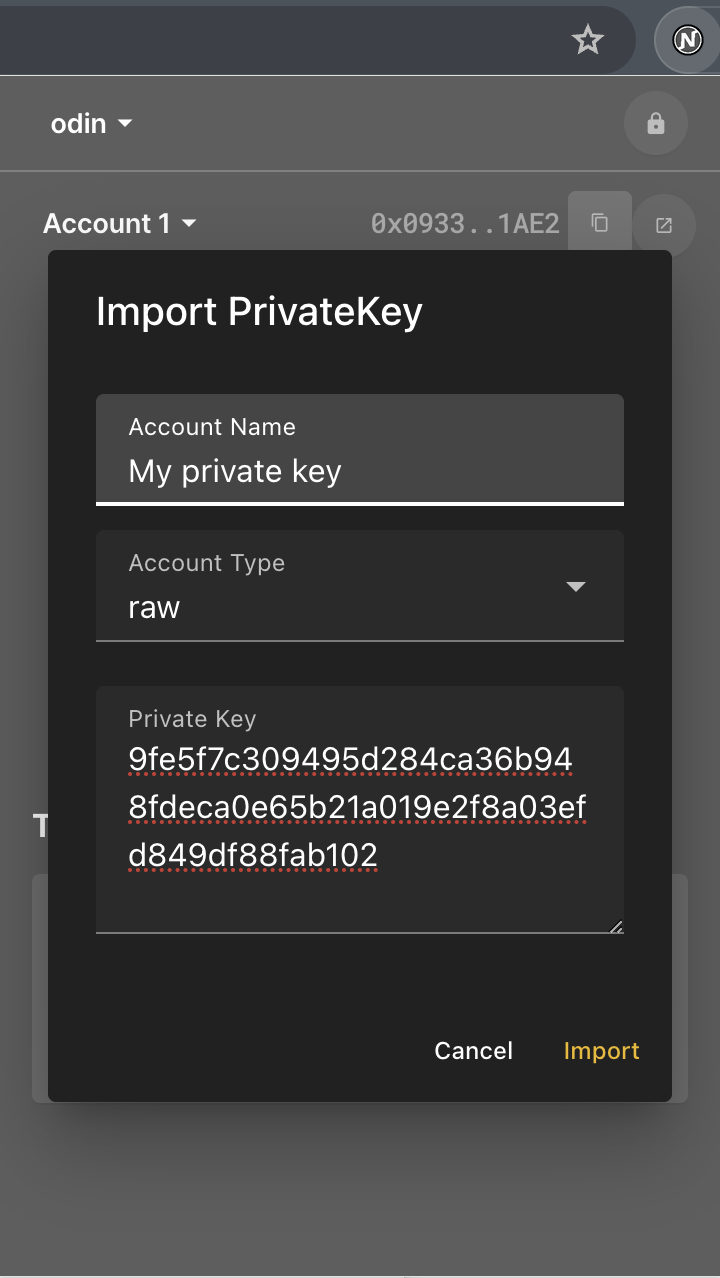720x1278 pixels.
Task: Open the account in external explorer
Action: point(663,224)
